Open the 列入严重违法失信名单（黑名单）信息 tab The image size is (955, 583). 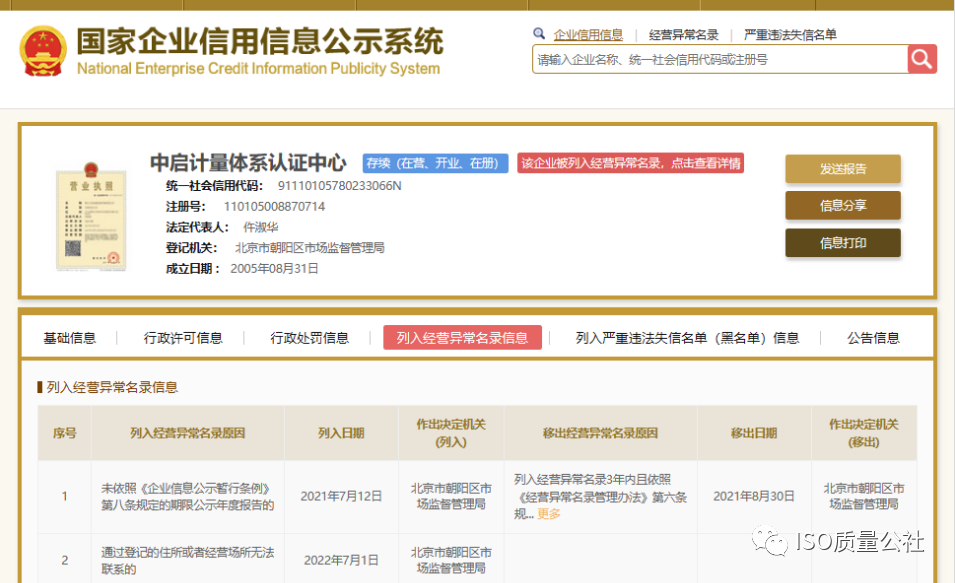[x=684, y=337]
